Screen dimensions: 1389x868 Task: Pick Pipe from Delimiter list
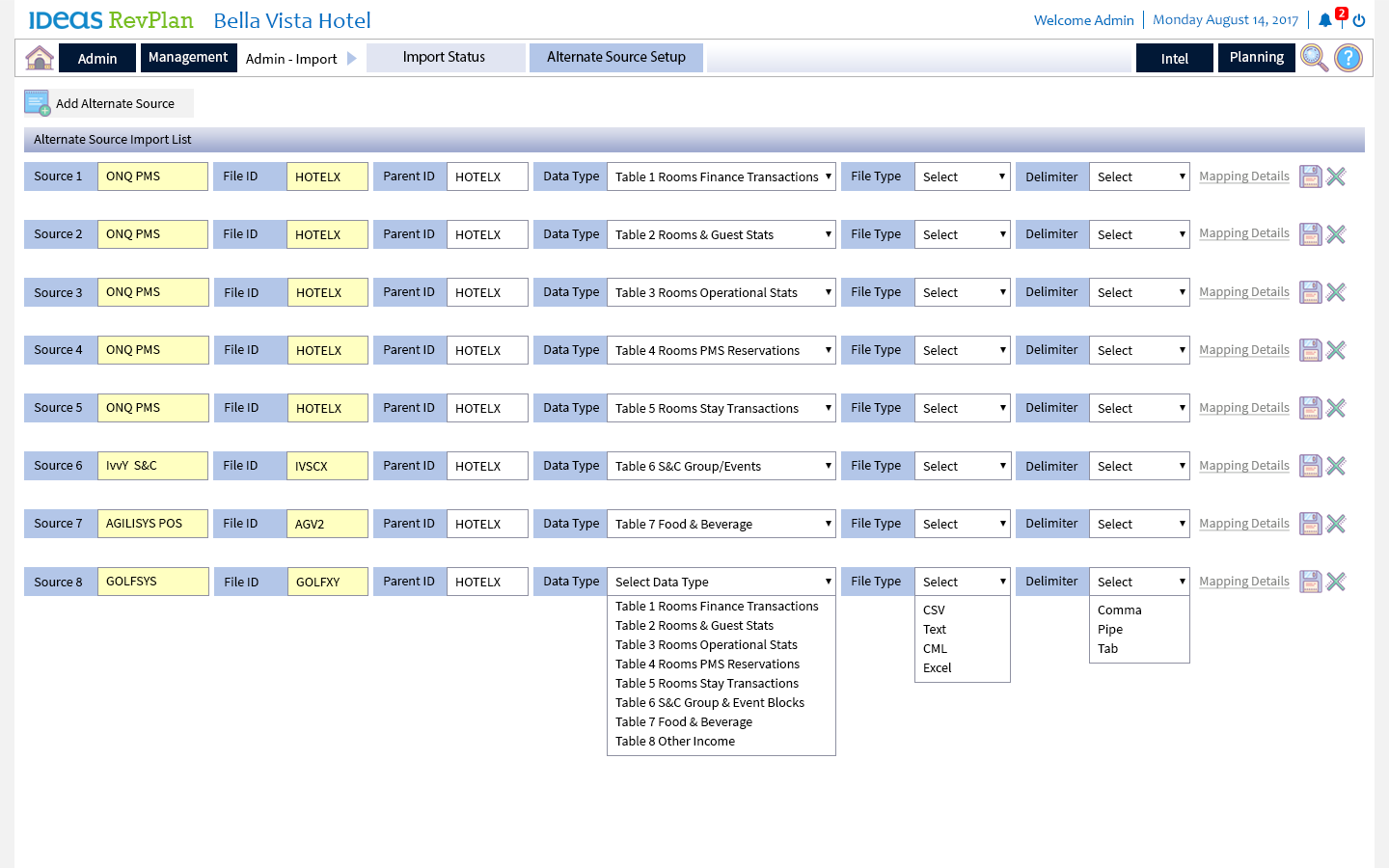click(1110, 630)
